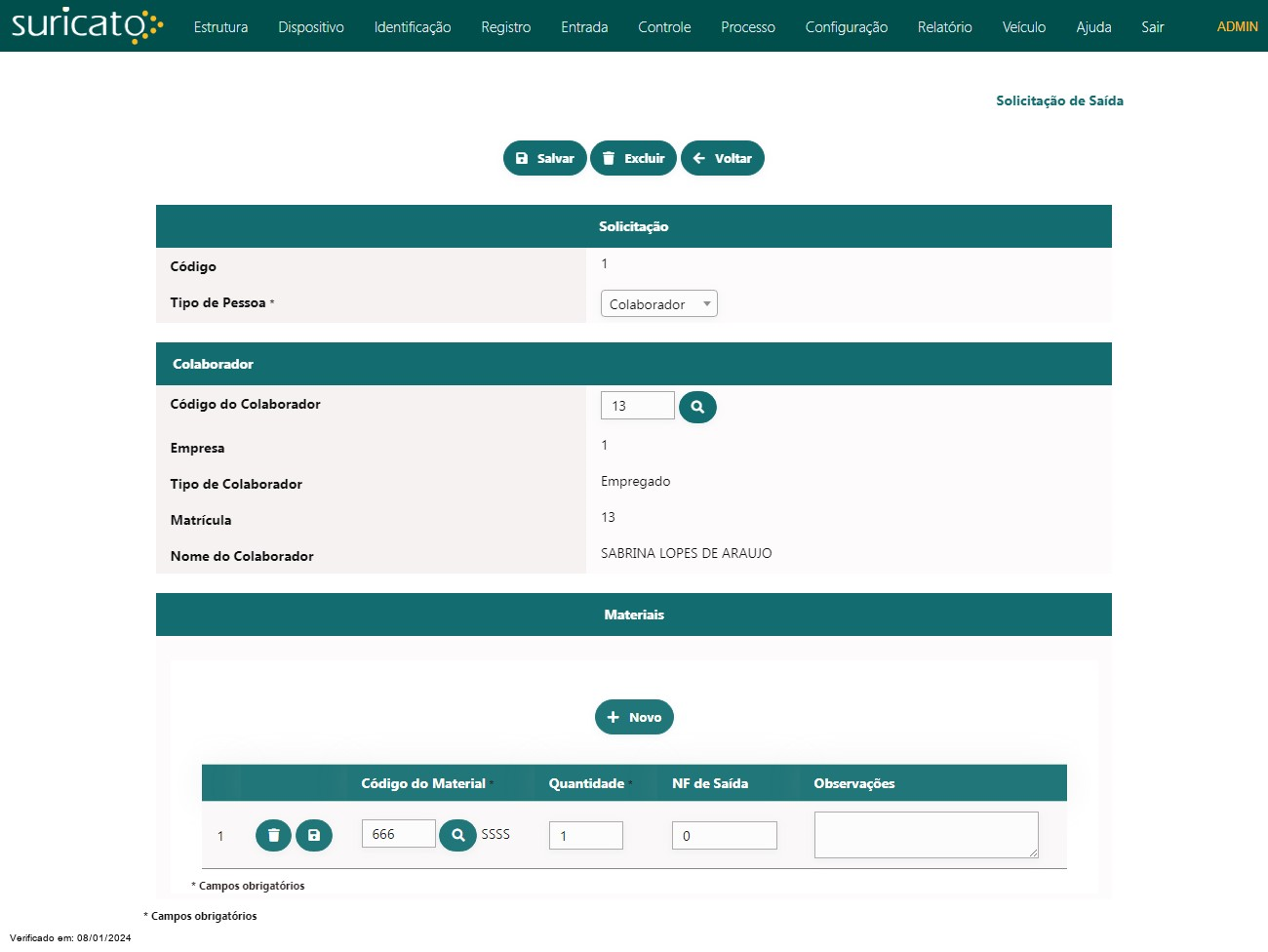The image size is (1268, 952).
Task: Open the Relatório menu
Action: (944, 27)
